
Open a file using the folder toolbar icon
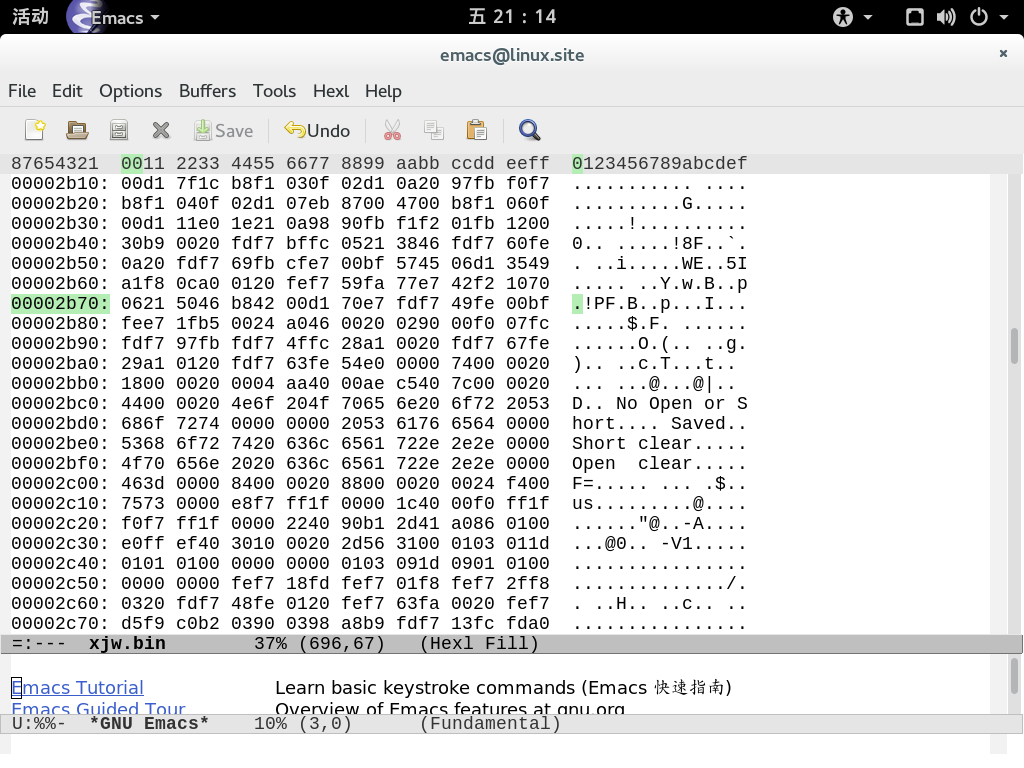(77, 130)
